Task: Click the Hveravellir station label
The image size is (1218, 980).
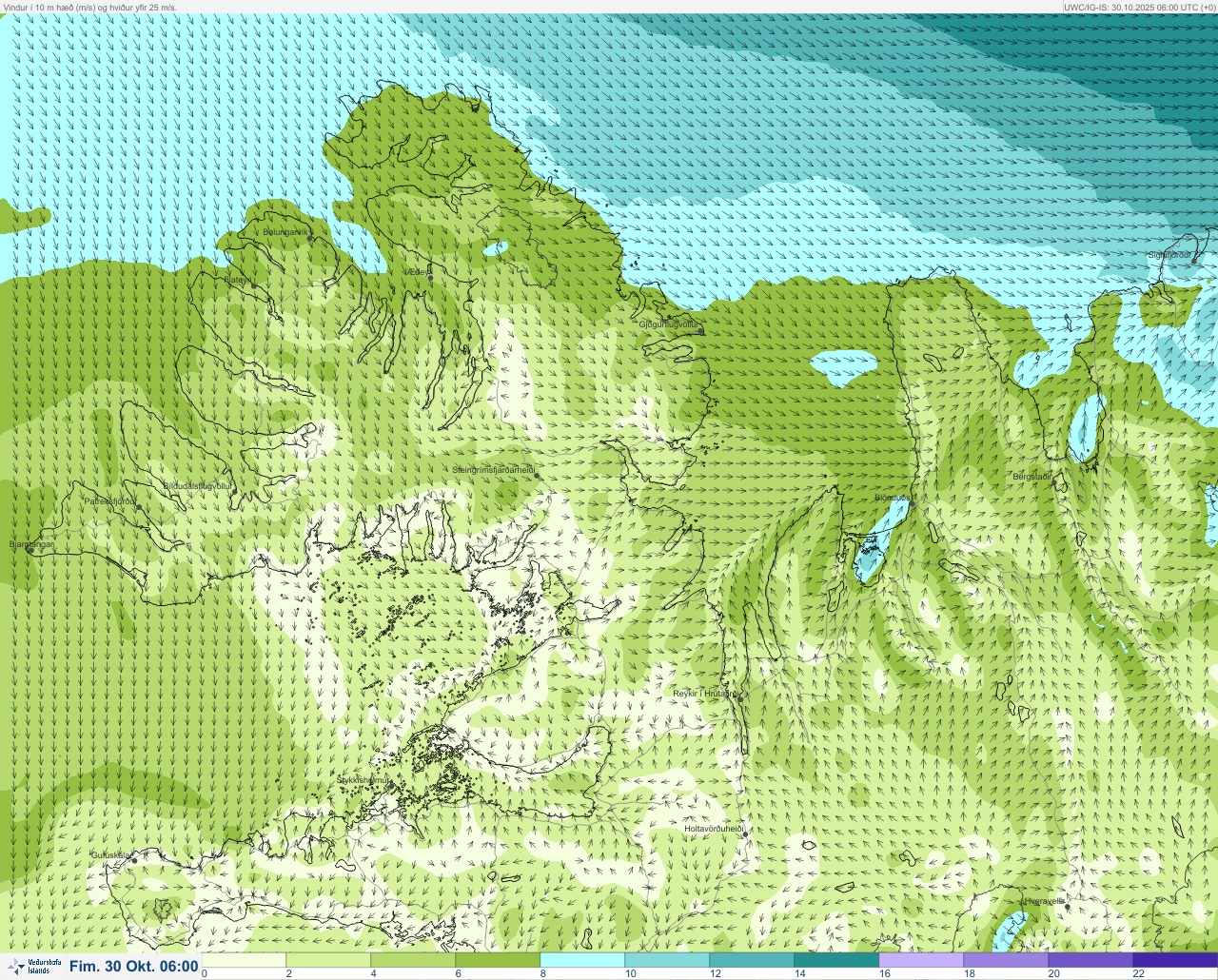Action: coord(1044,901)
